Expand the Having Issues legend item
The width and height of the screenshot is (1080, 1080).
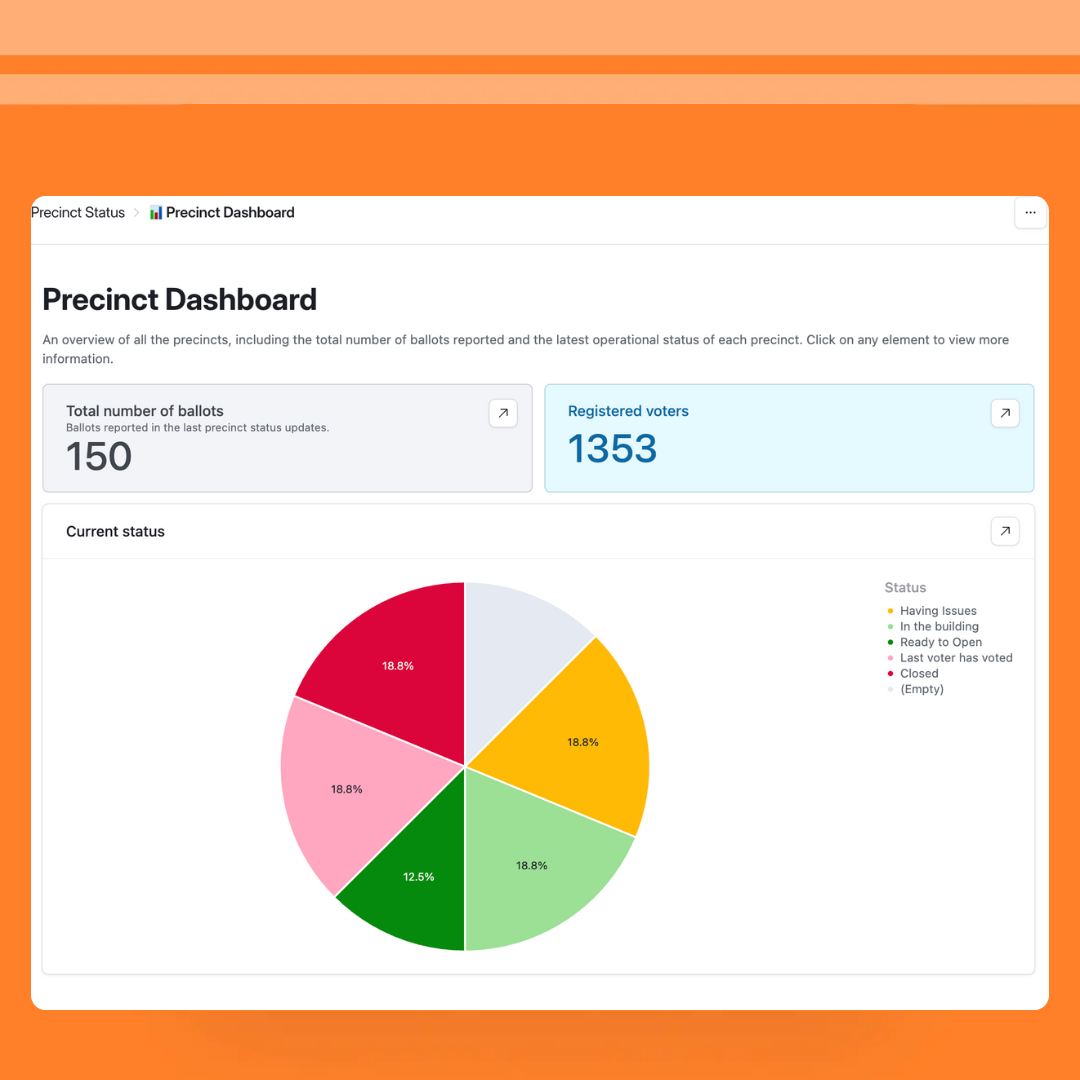pyautogui.click(x=940, y=611)
